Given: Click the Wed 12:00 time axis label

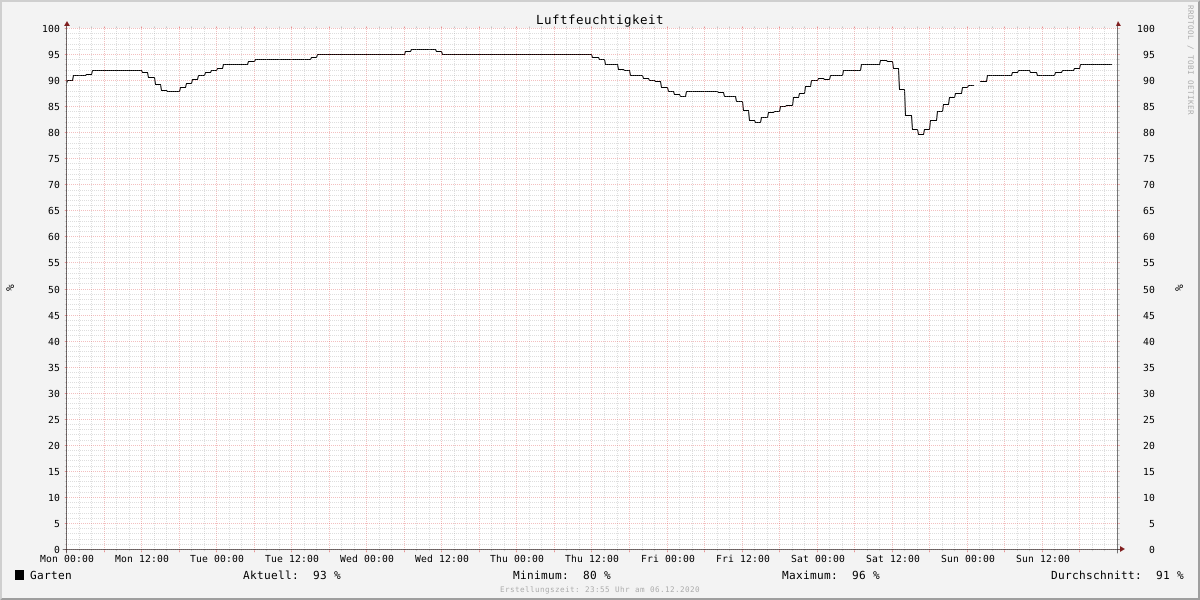Looking at the screenshot, I should tap(442, 559).
